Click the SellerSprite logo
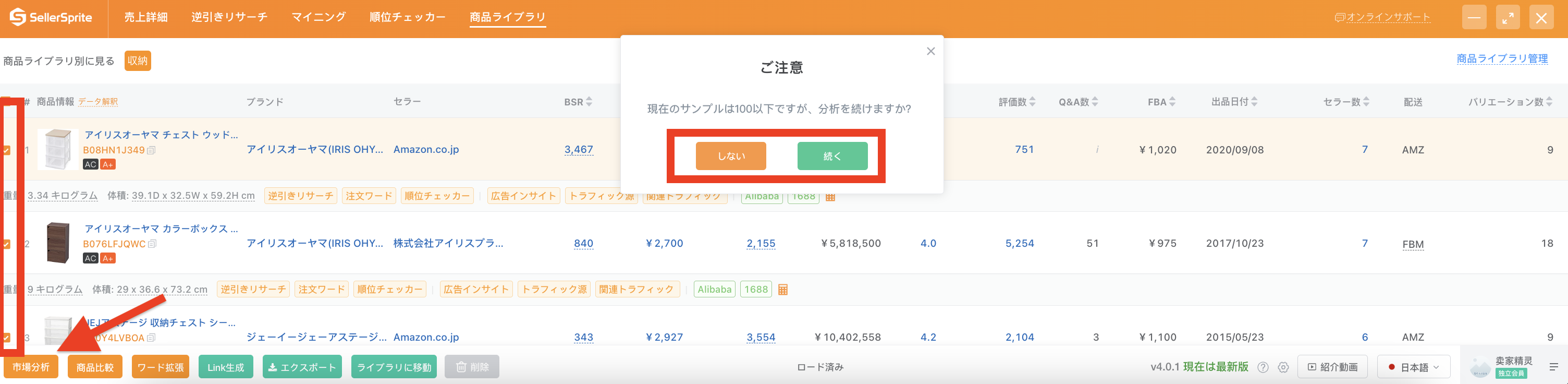This screenshot has height=384, width=1568. (x=51, y=17)
